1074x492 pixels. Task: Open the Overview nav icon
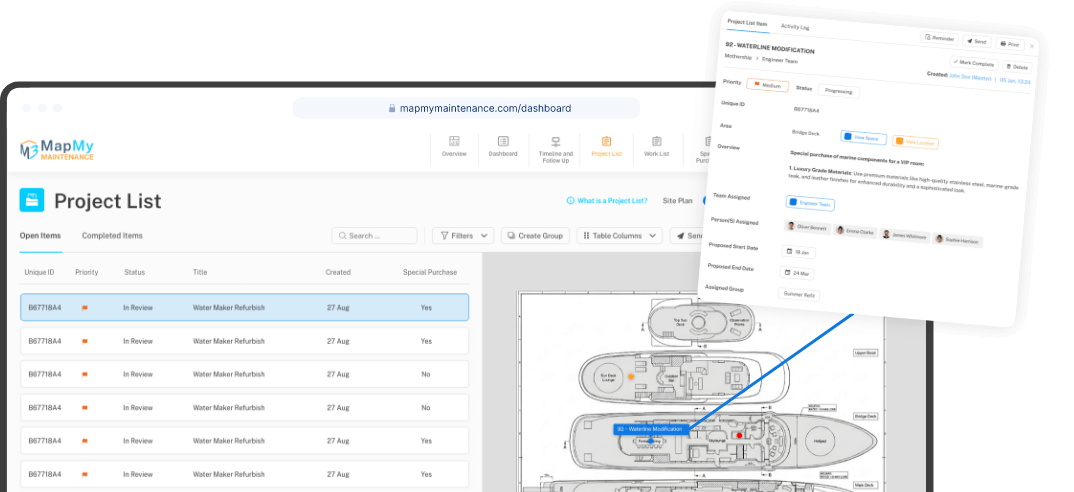pos(453,141)
